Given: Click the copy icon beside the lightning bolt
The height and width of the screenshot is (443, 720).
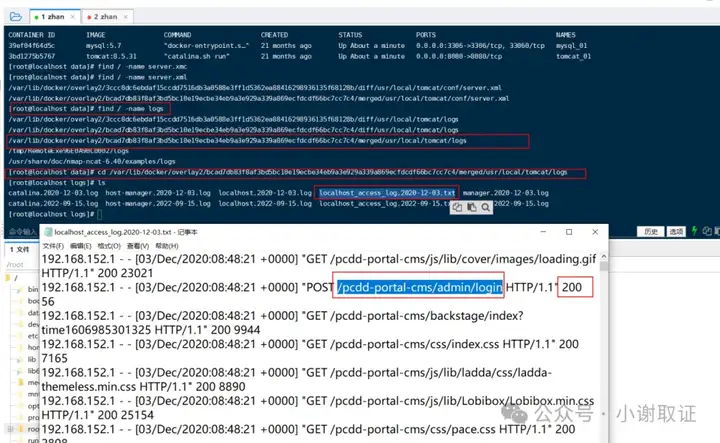Looking at the screenshot, I should [707, 231].
